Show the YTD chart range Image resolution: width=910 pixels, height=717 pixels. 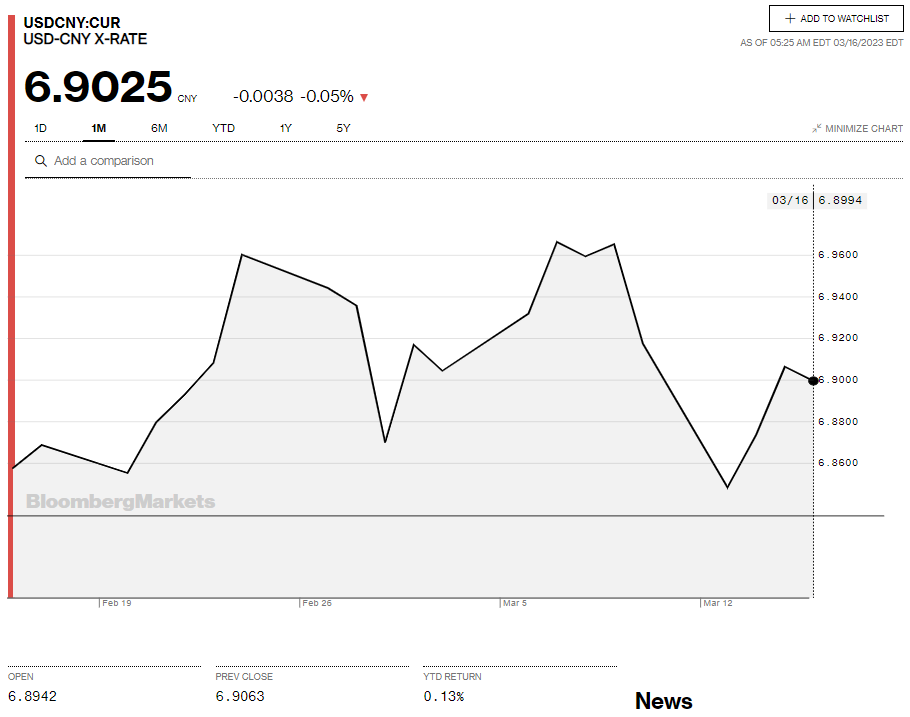pos(223,128)
